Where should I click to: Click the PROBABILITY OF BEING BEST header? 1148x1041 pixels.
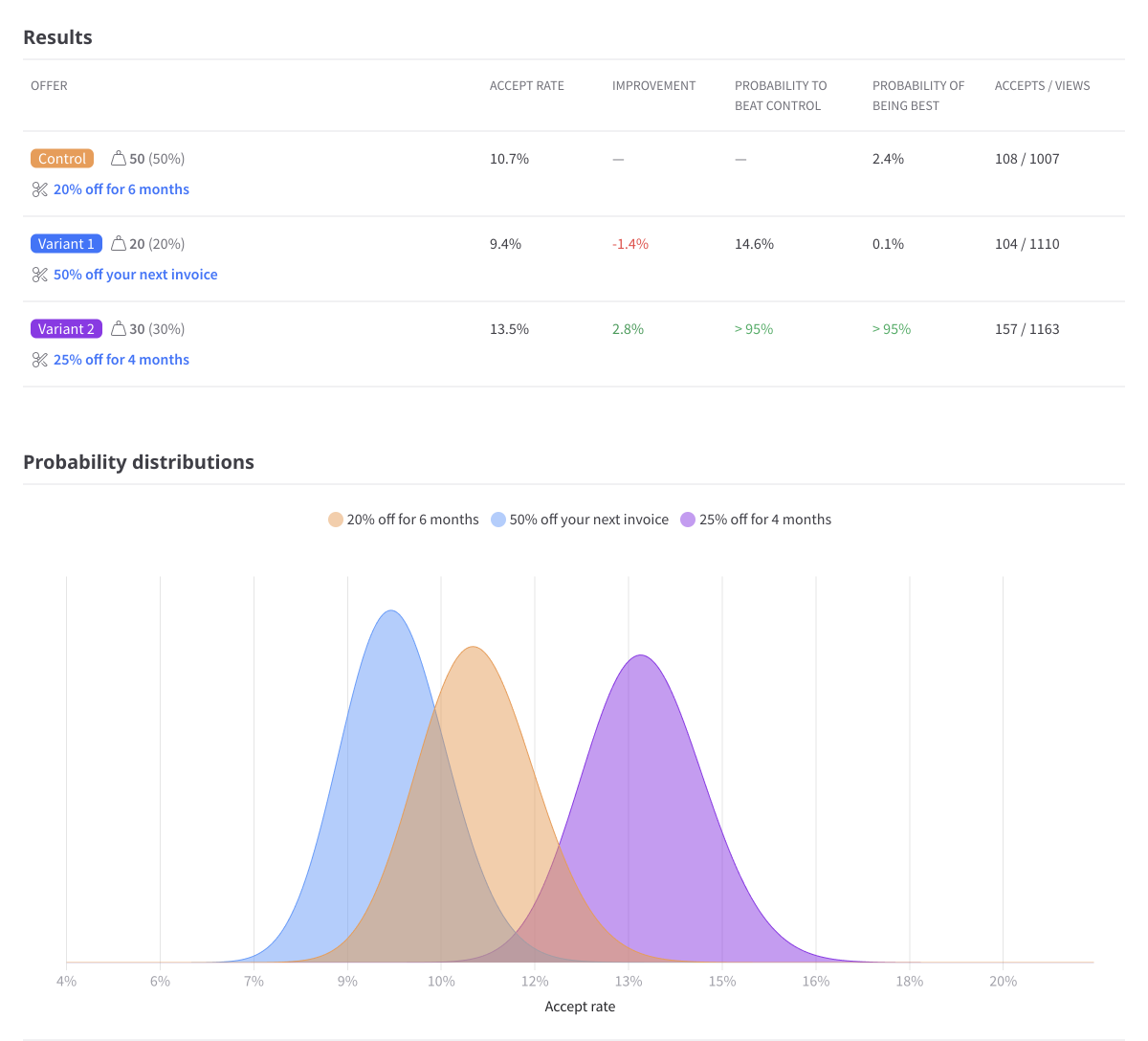point(917,95)
